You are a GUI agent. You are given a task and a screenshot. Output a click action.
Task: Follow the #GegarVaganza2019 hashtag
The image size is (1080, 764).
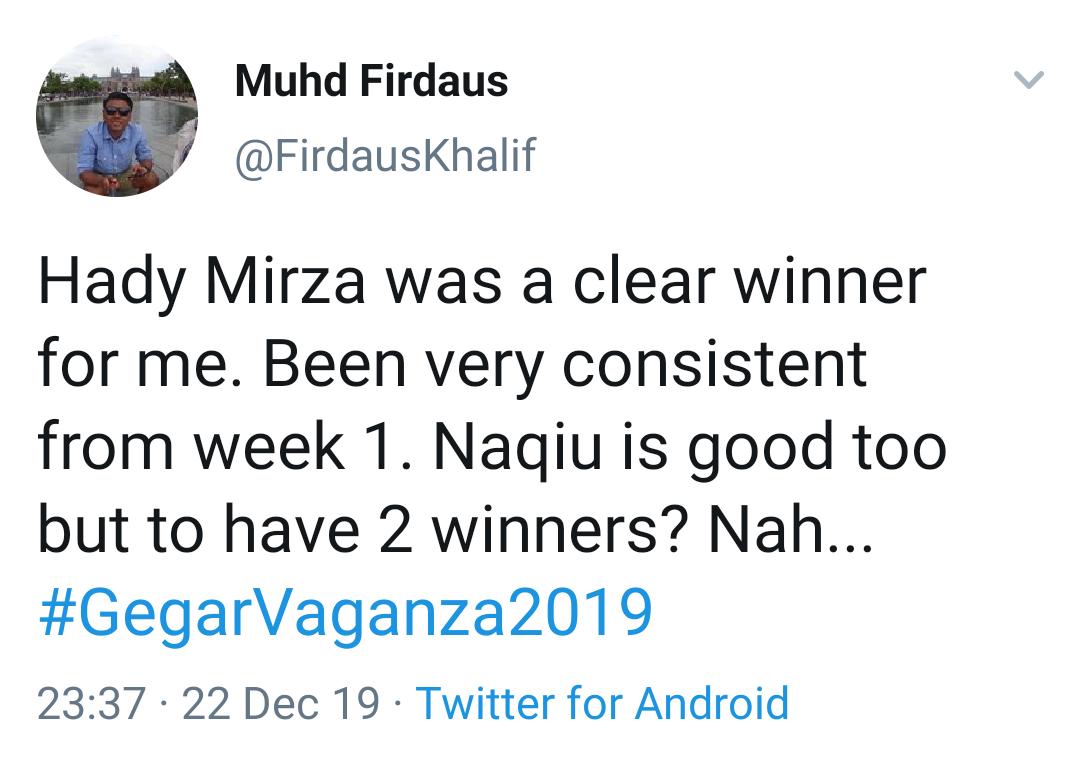click(x=345, y=612)
